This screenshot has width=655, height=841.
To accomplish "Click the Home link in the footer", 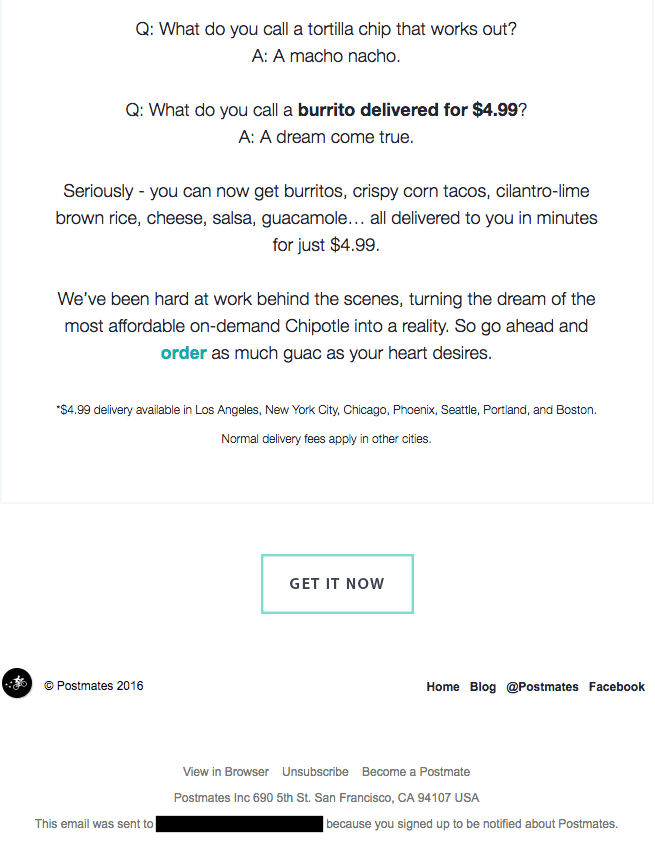I will coord(443,687).
